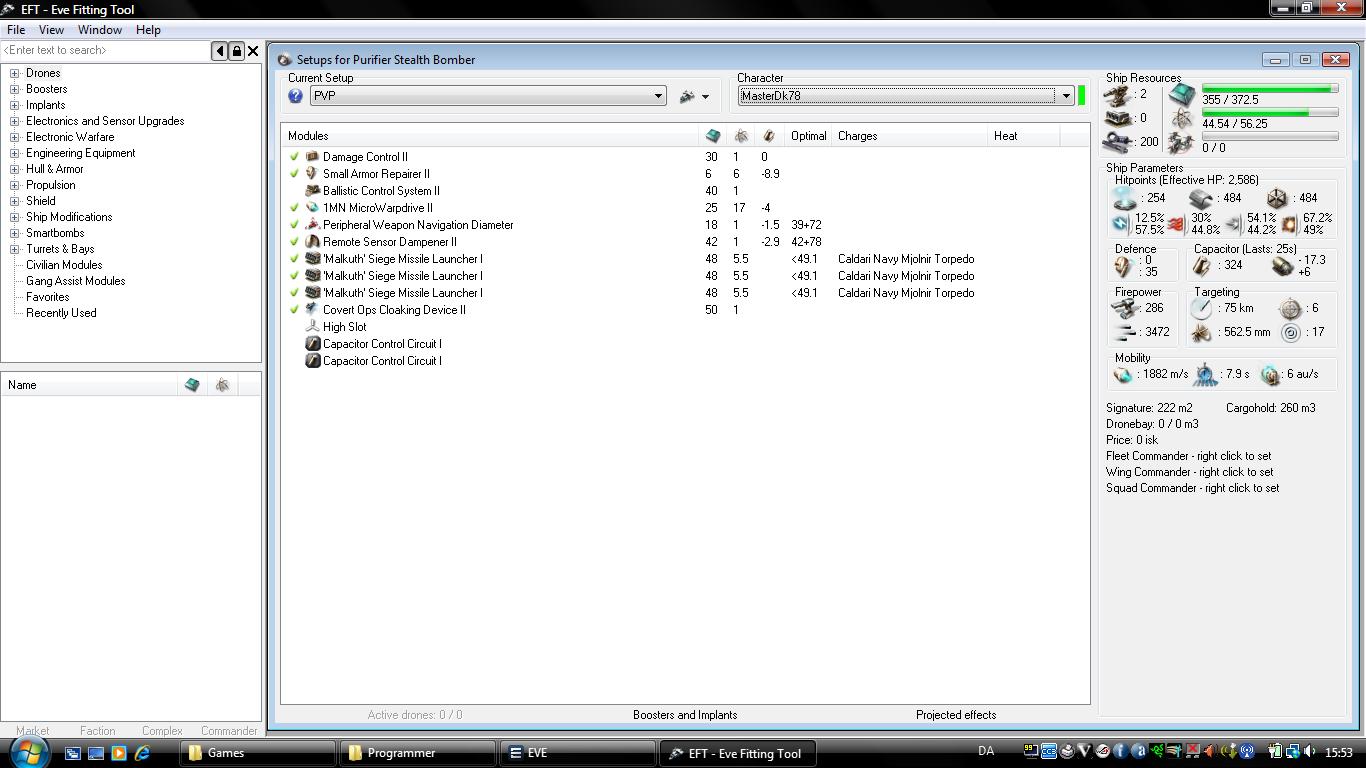Click Fleet Commander - right click to set
Screen dimensions: 1366x768
click(x=1189, y=456)
